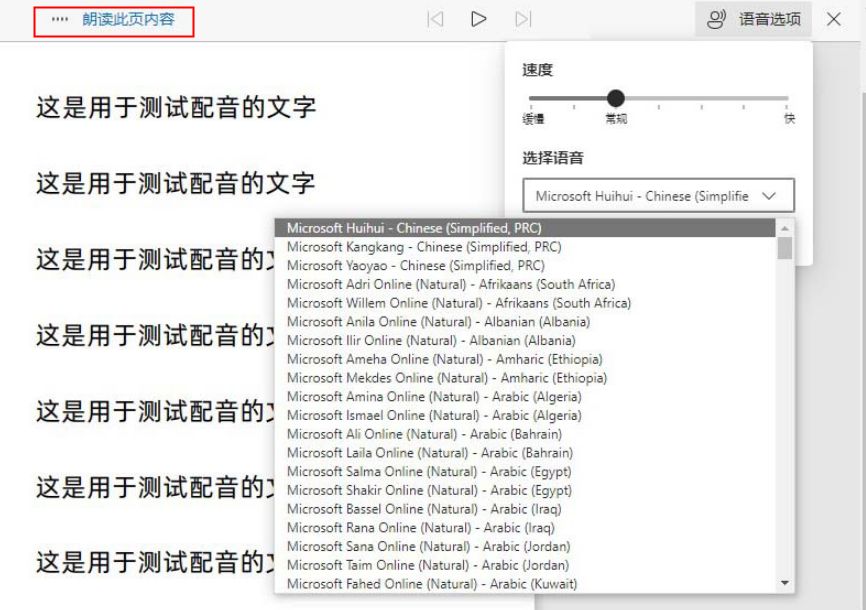866x610 pixels.
Task: Click voice list scroll down arrow
Action: coord(785,583)
